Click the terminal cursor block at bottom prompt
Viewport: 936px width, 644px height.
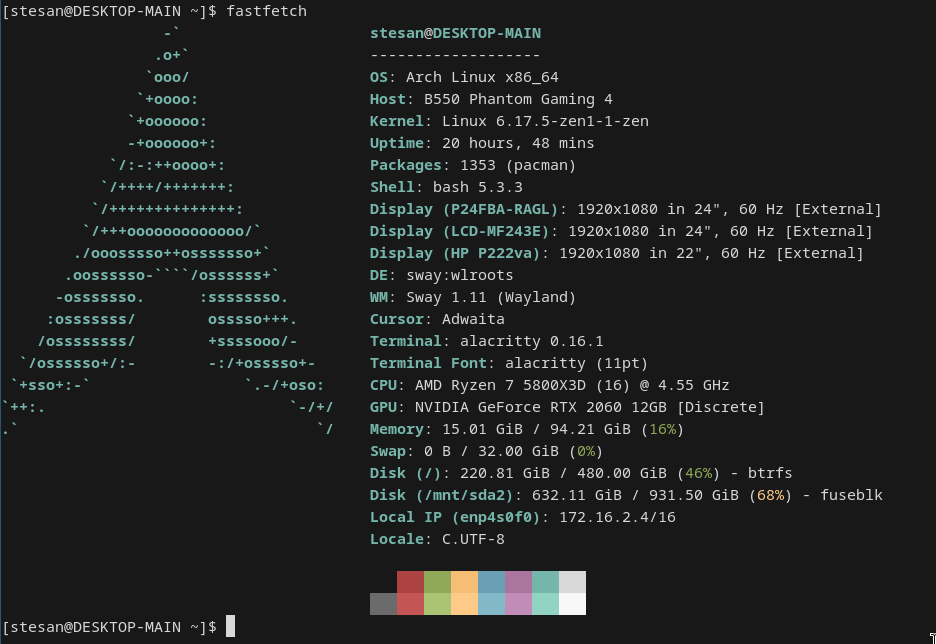pos(230,627)
